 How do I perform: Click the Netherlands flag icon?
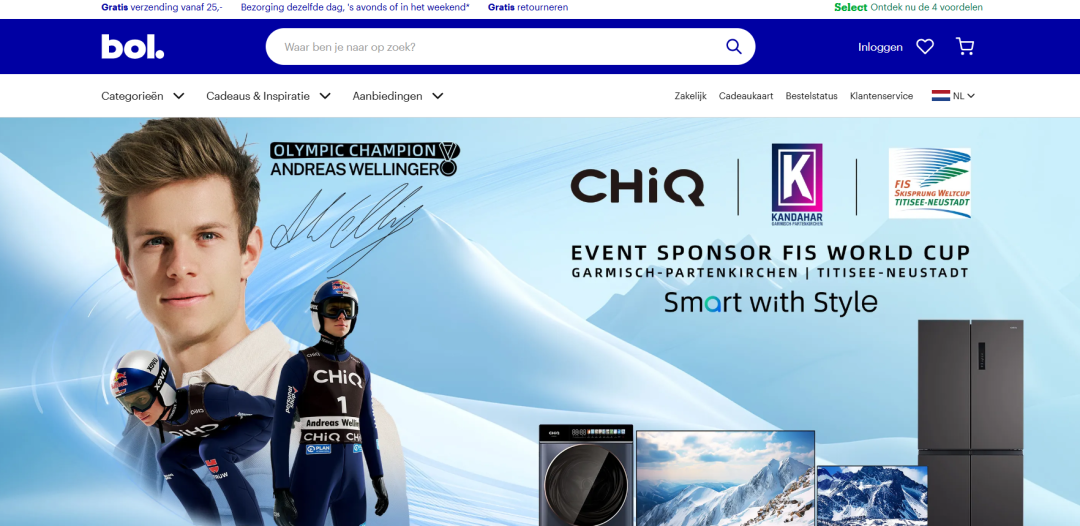(941, 96)
